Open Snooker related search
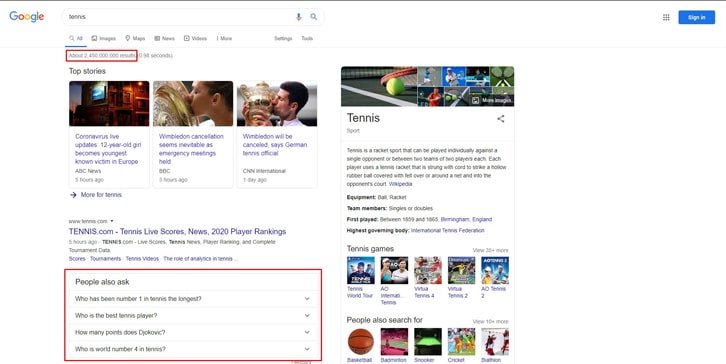This screenshot has height=364, width=726. (427, 345)
